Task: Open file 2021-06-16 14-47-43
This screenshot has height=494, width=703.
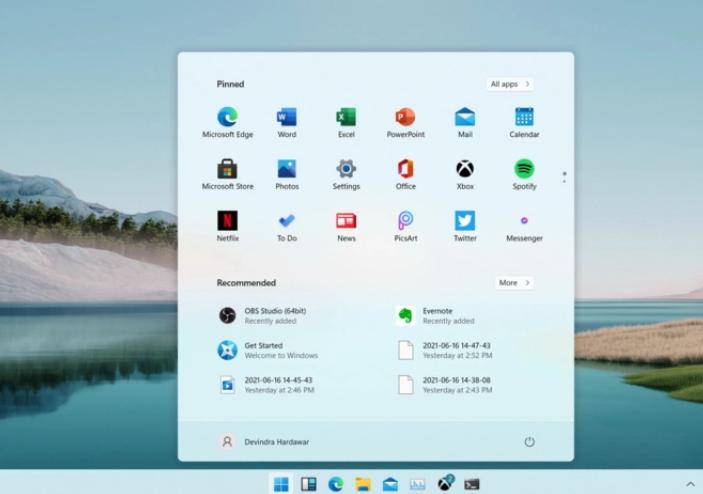Action: coord(445,350)
